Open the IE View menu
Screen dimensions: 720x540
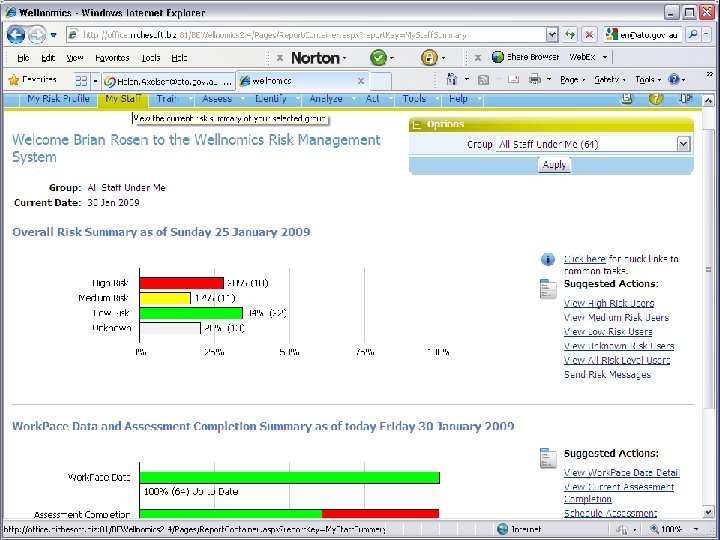click(74, 58)
